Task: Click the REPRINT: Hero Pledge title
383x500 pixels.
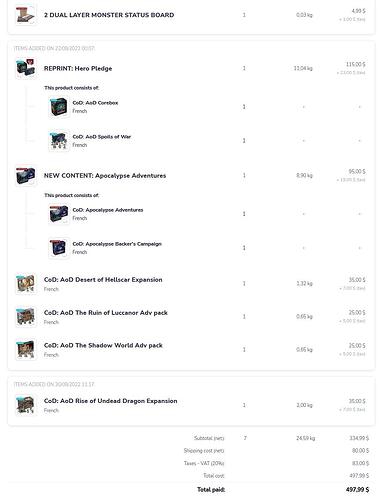Action: [x=78, y=69]
